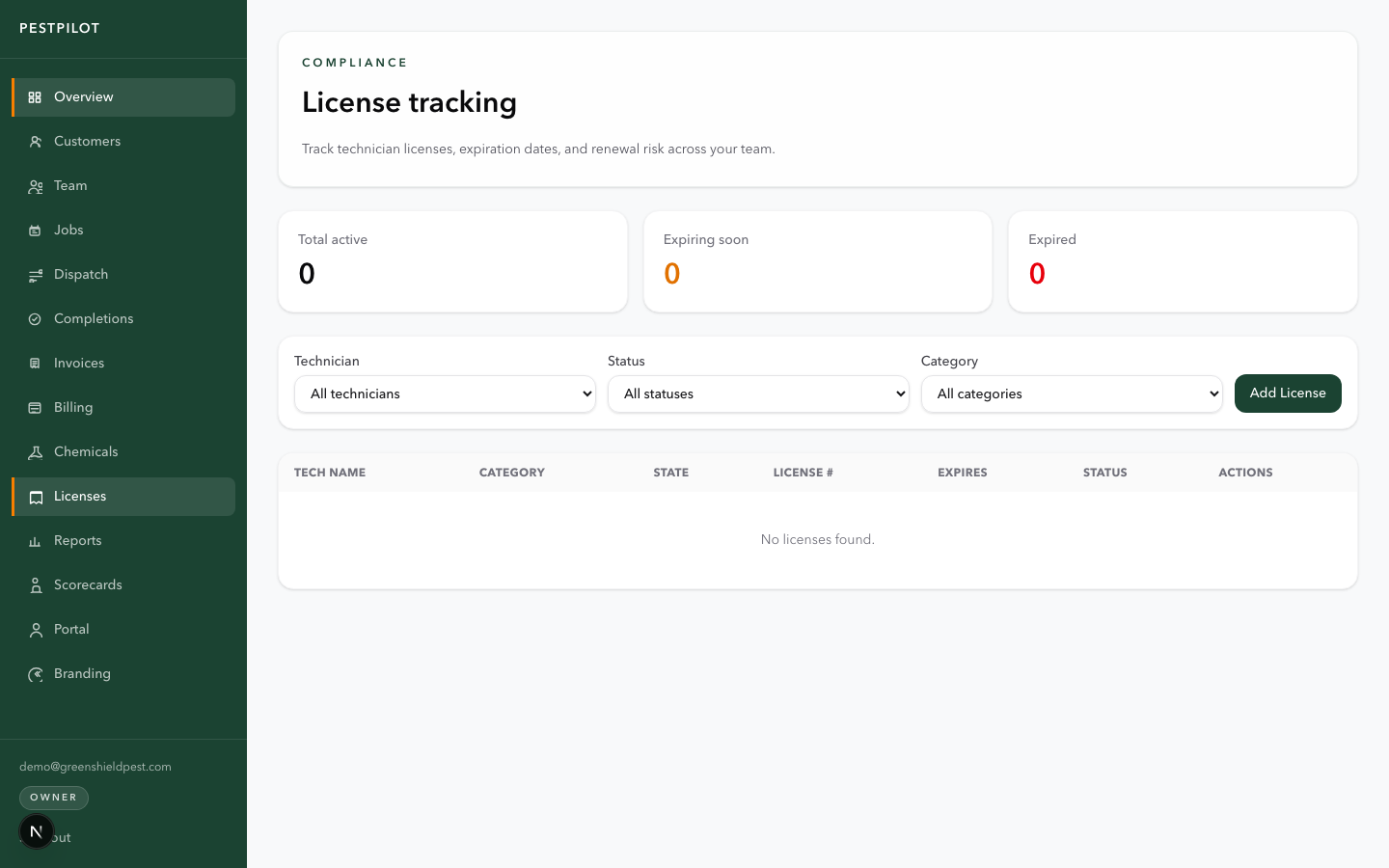Open the Team section
Screen dimensions: 1389x868
click(x=123, y=186)
